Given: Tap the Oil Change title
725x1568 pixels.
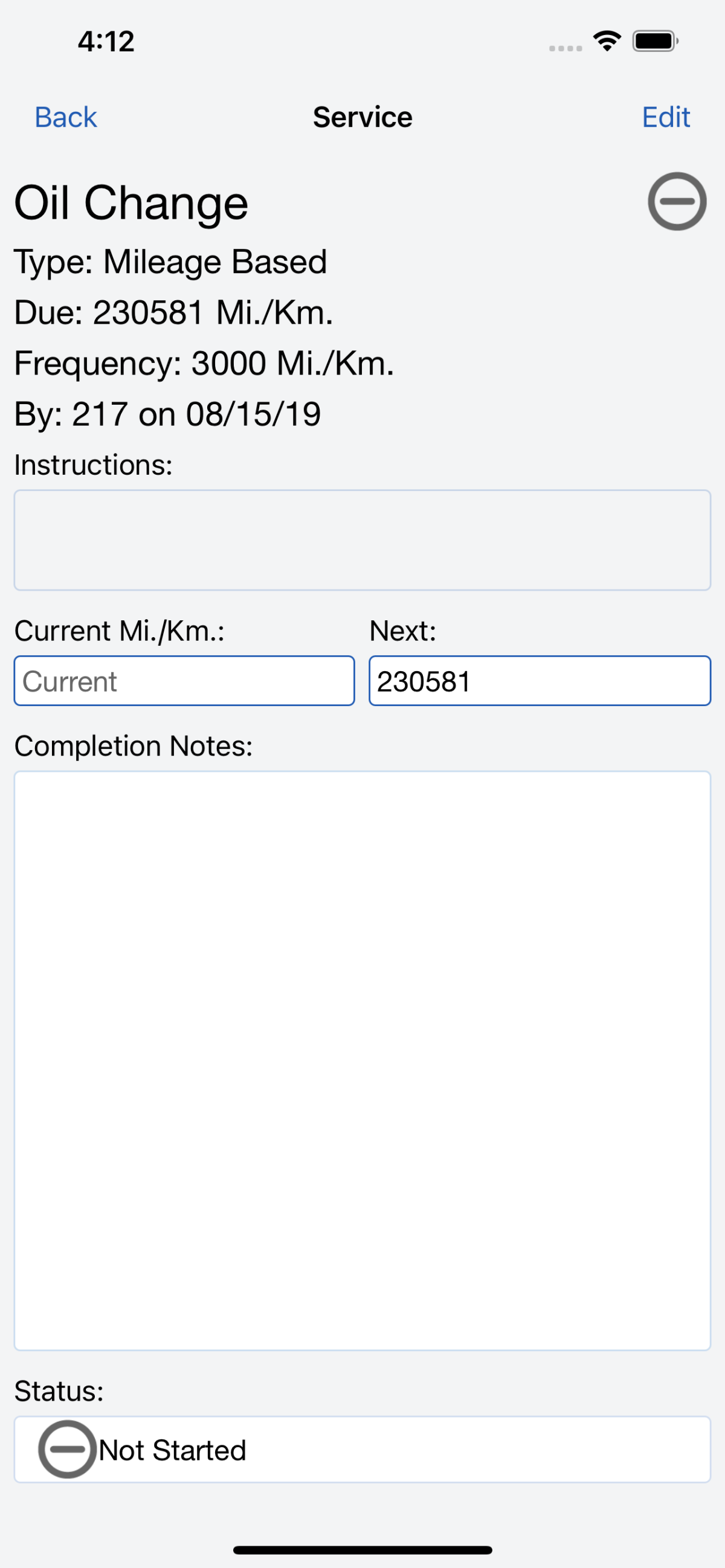Looking at the screenshot, I should [131, 204].
